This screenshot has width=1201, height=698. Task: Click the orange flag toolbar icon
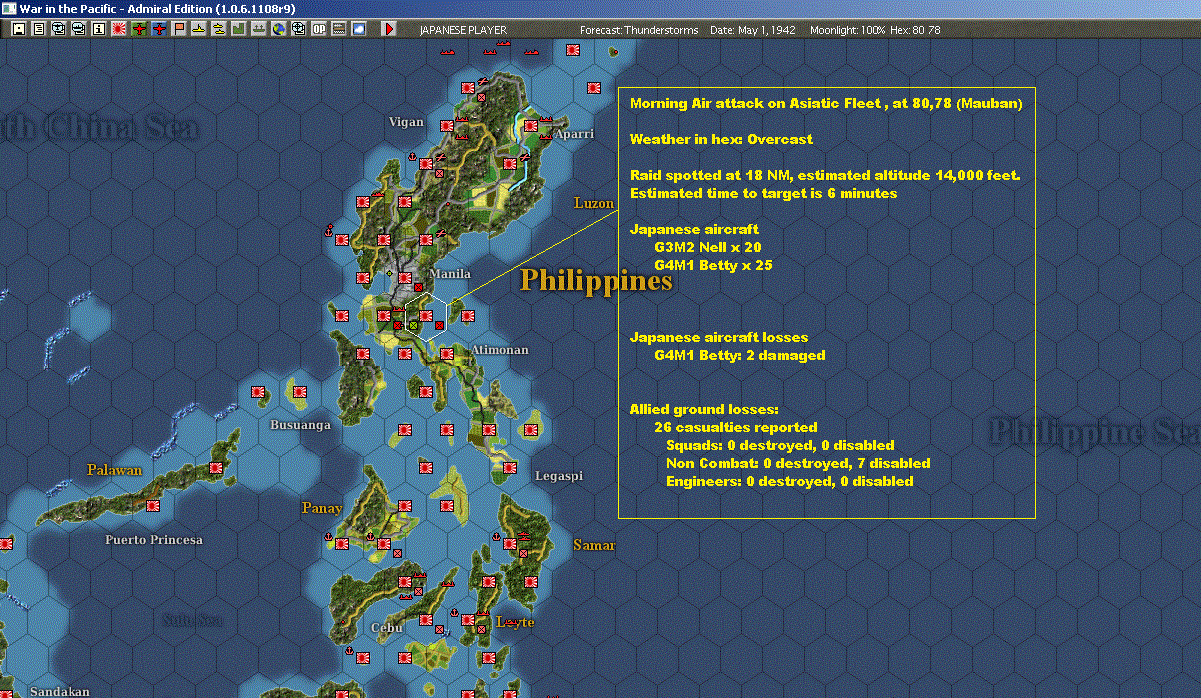click(178, 29)
